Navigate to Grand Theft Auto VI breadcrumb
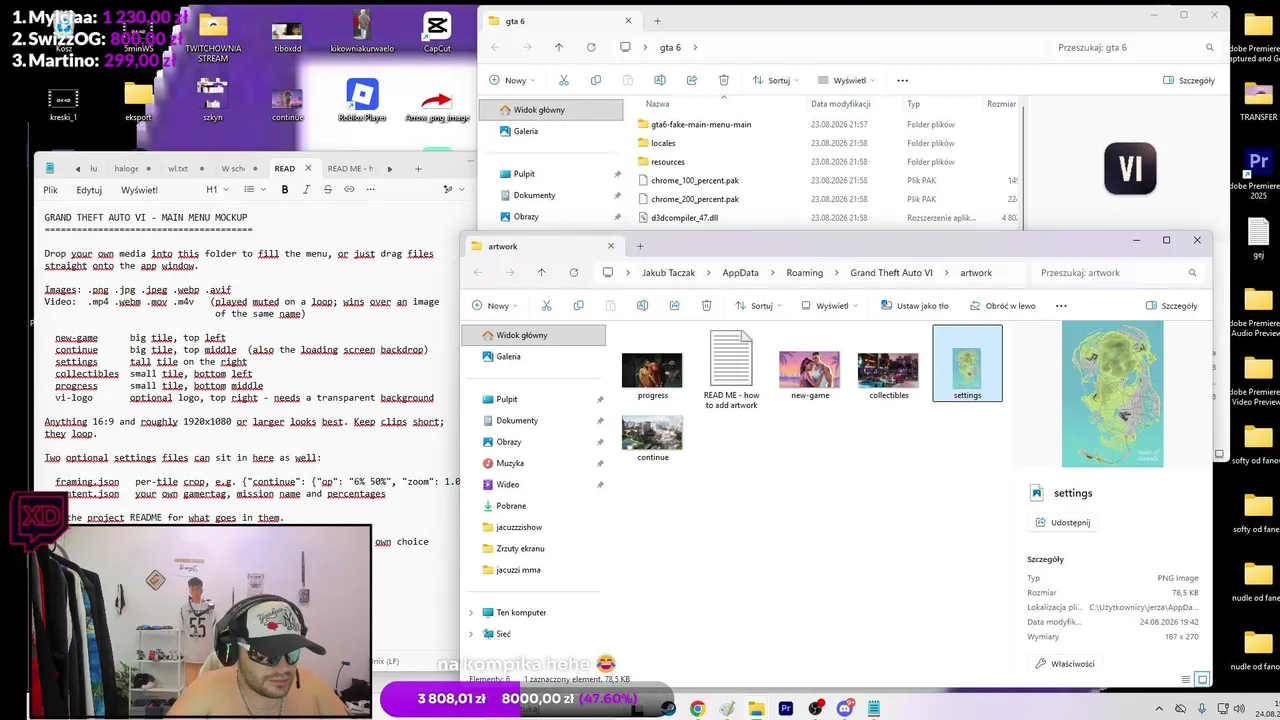The width and height of the screenshot is (1280, 720). point(891,272)
